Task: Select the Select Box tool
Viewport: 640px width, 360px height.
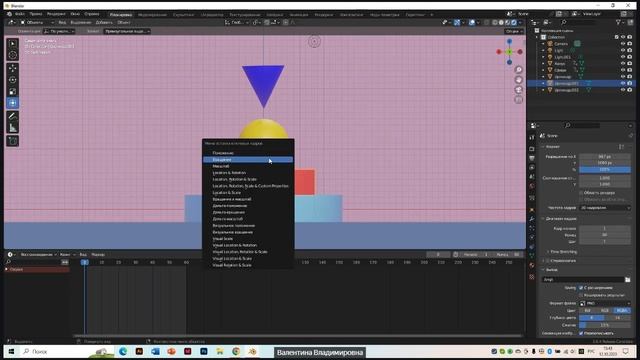Action: pos(13,44)
